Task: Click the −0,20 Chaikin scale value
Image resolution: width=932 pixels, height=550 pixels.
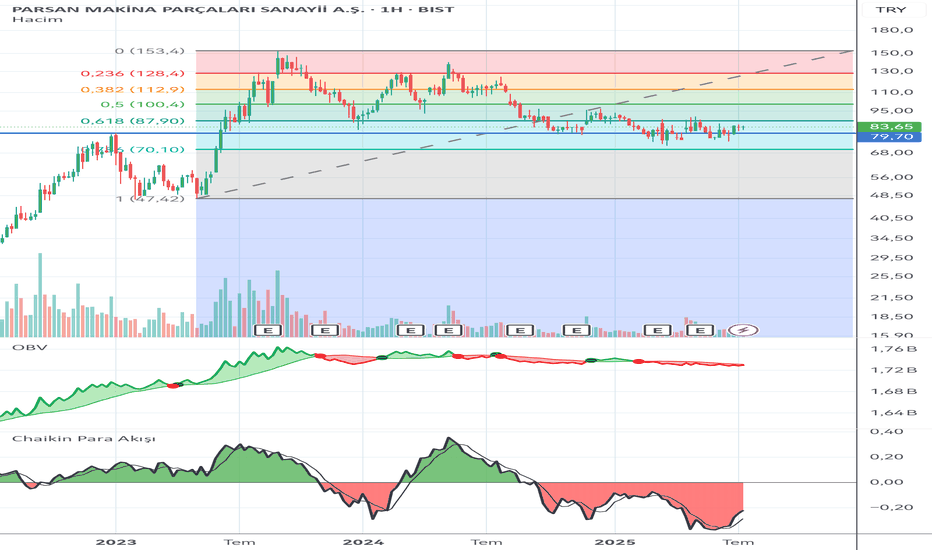Action: click(892, 507)
